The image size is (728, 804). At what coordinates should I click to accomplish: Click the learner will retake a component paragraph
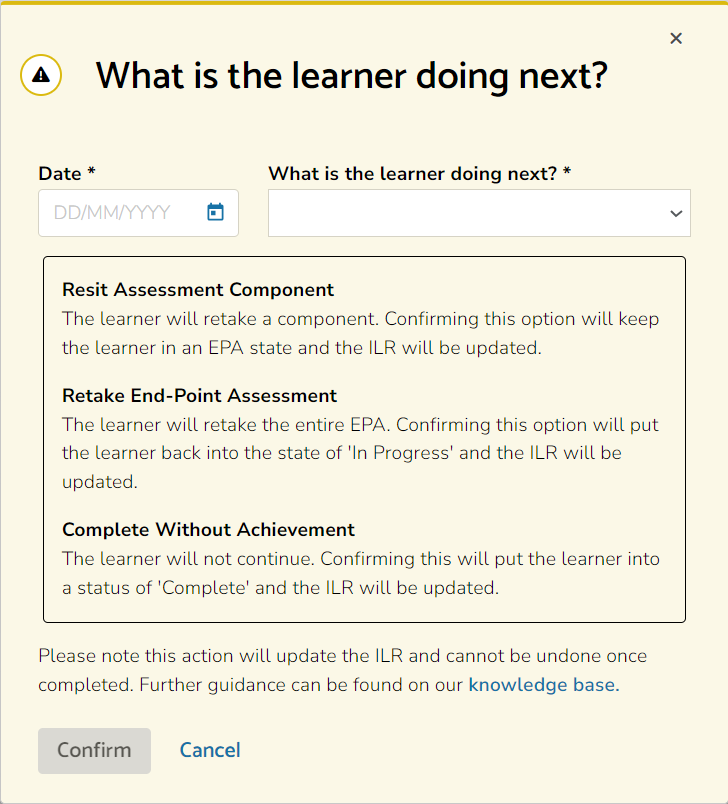[360, 333]
